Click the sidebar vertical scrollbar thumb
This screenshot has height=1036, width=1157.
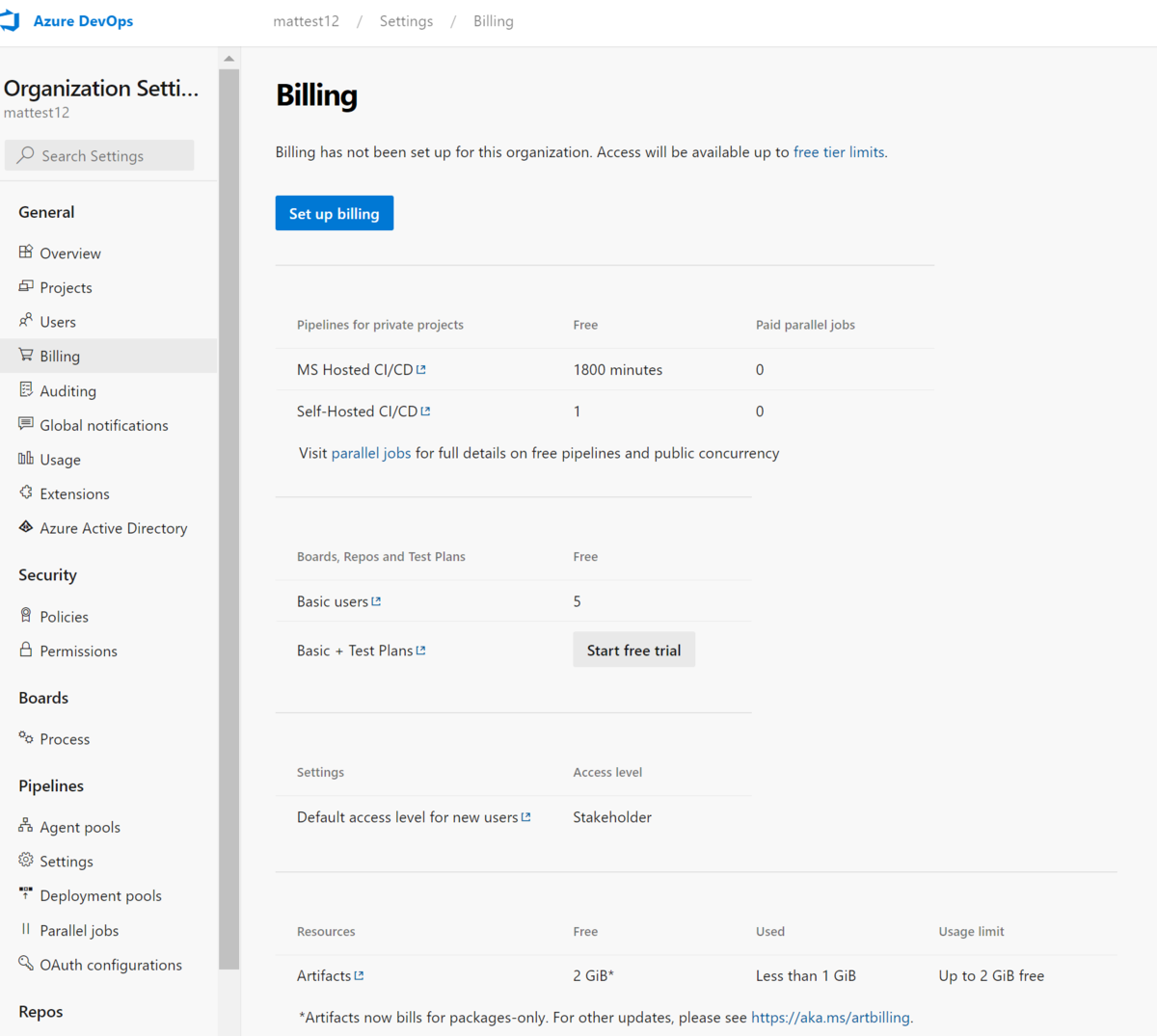229,518
